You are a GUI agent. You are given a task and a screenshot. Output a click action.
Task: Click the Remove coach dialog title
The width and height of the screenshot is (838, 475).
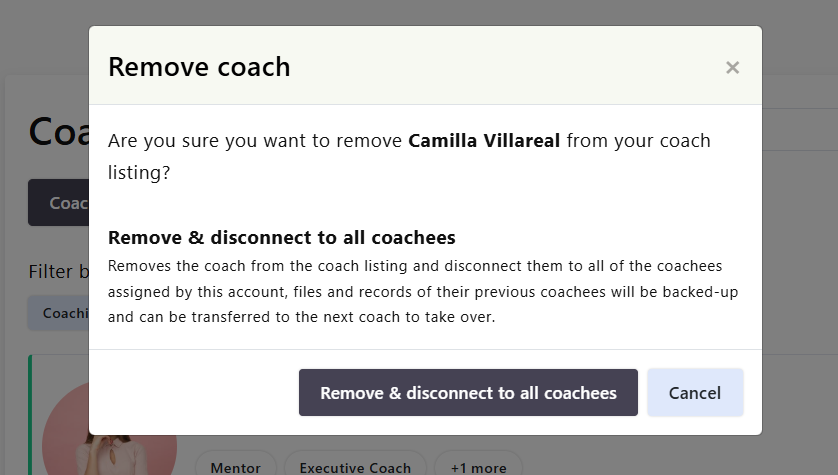point(199,67)
